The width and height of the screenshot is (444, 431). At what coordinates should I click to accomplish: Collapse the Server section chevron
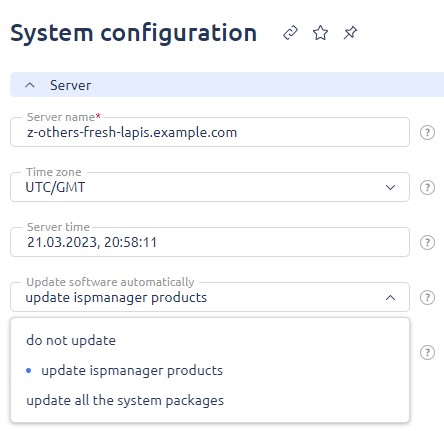point(30,85)
